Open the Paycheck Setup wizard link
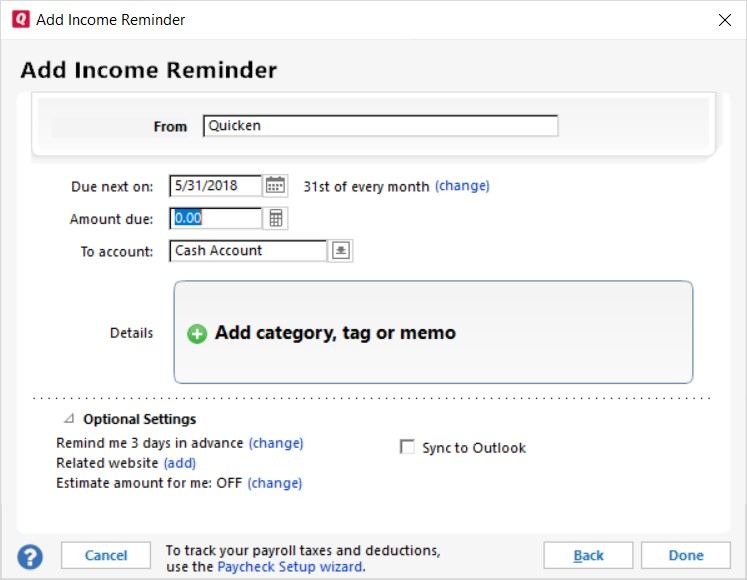Image resolution: width=747 pixels, height=580 pixels. [290, 567]
